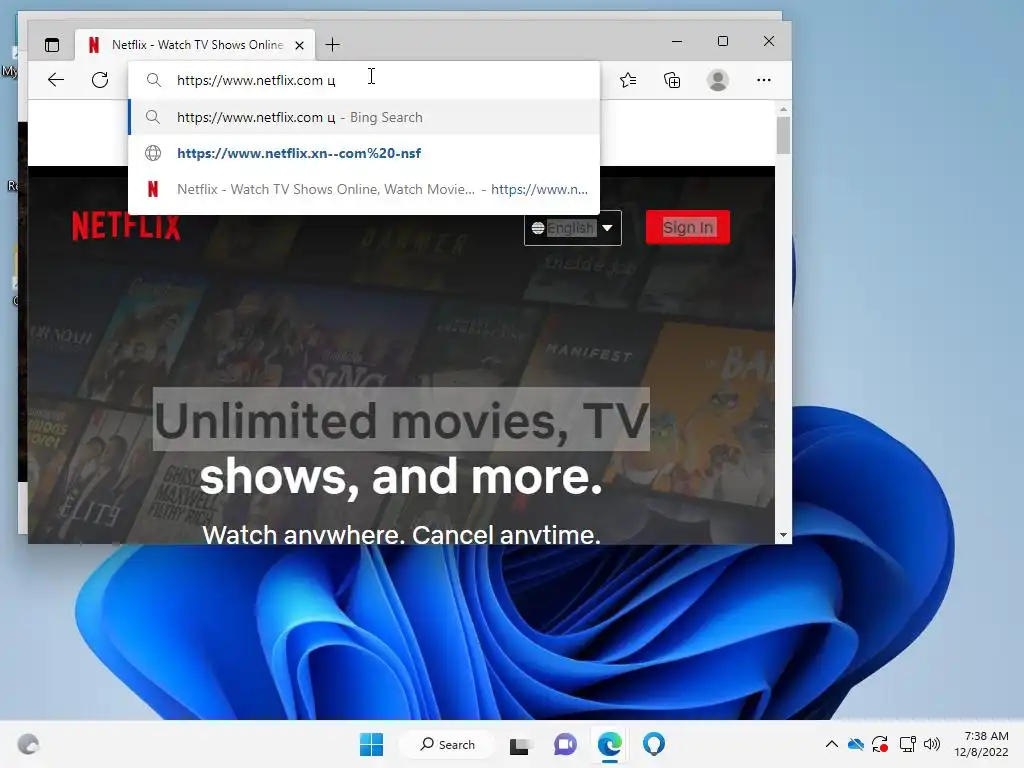
Task: Click the page scrollbar down arrow
Action: pos(783,536)
